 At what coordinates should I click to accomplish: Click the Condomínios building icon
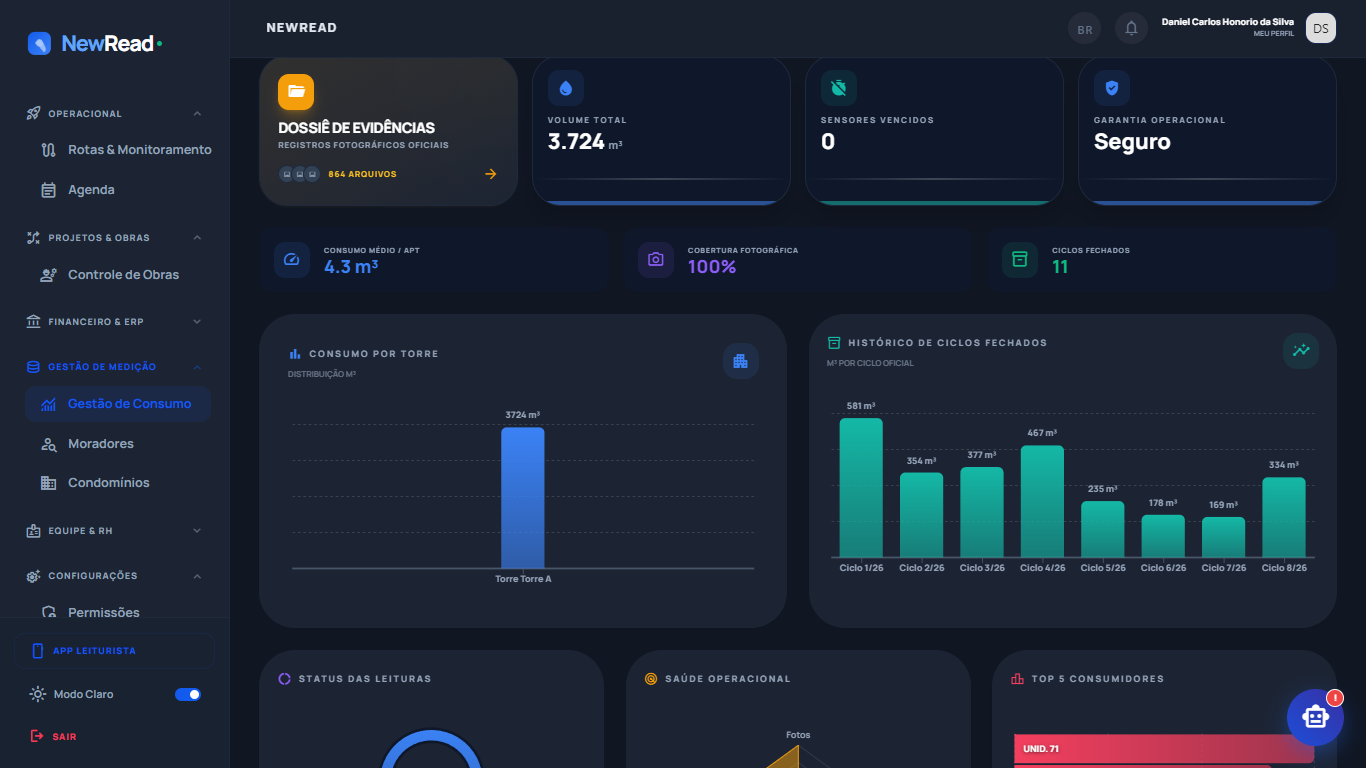(x=48, y=483)
